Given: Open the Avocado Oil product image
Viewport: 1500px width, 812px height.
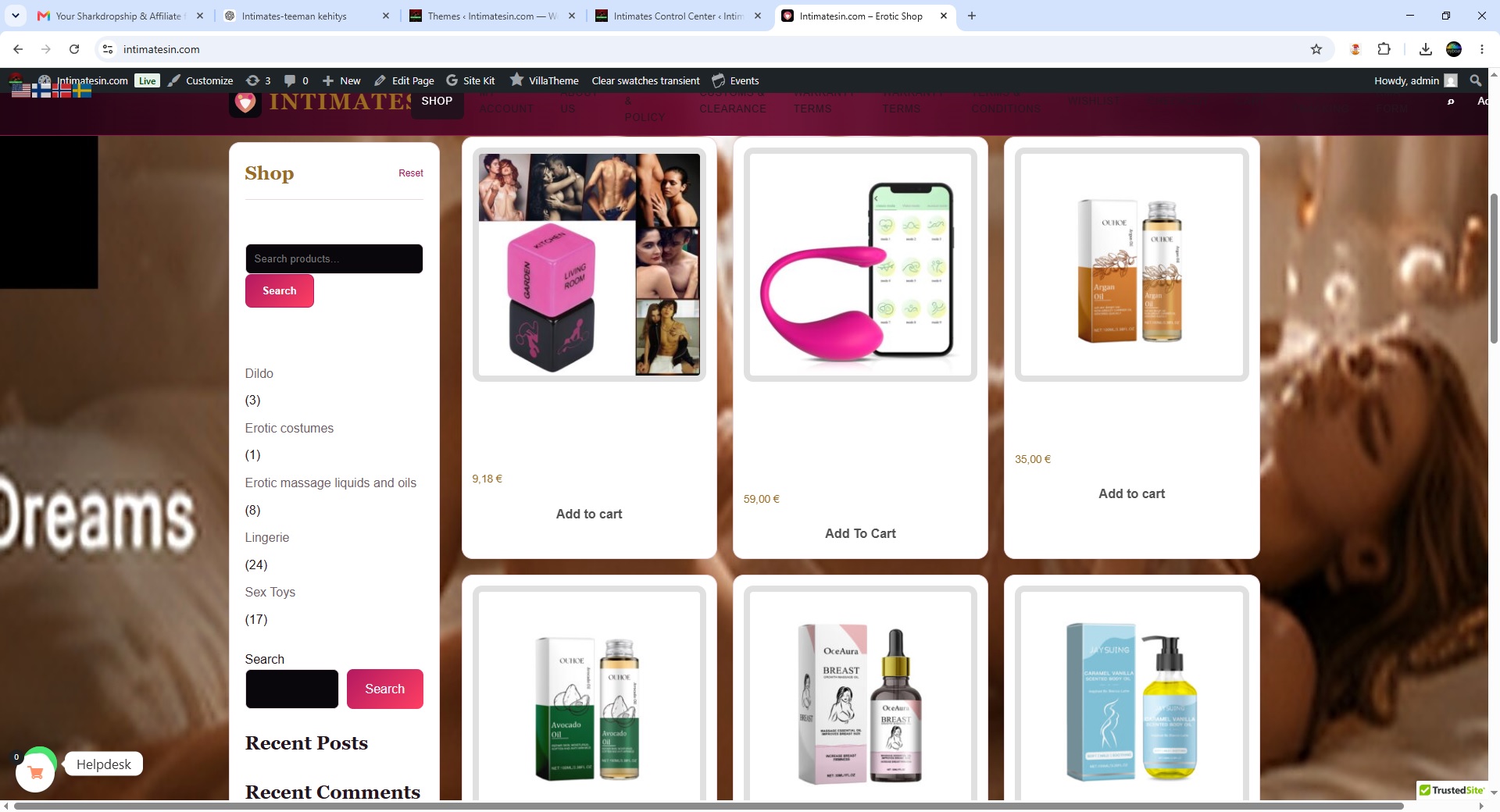Looking at the screenshot, I should 589,694.
